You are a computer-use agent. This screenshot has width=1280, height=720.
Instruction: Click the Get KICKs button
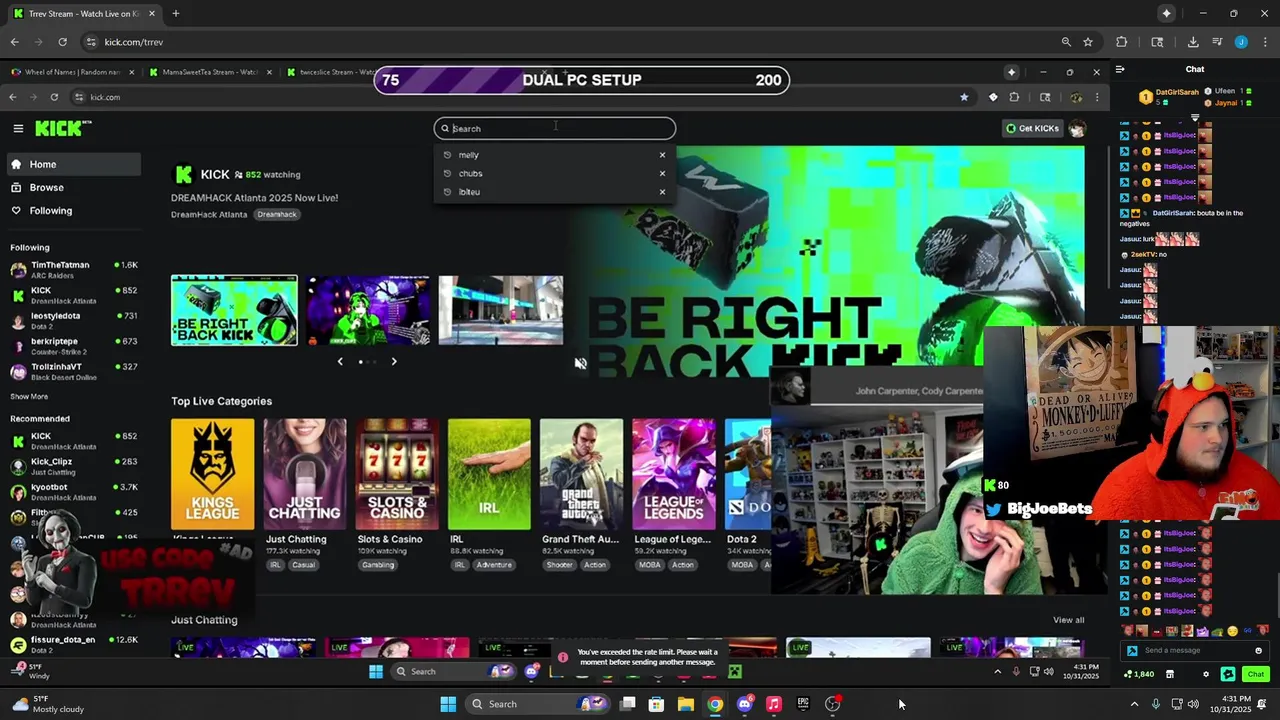[1032, 128]
